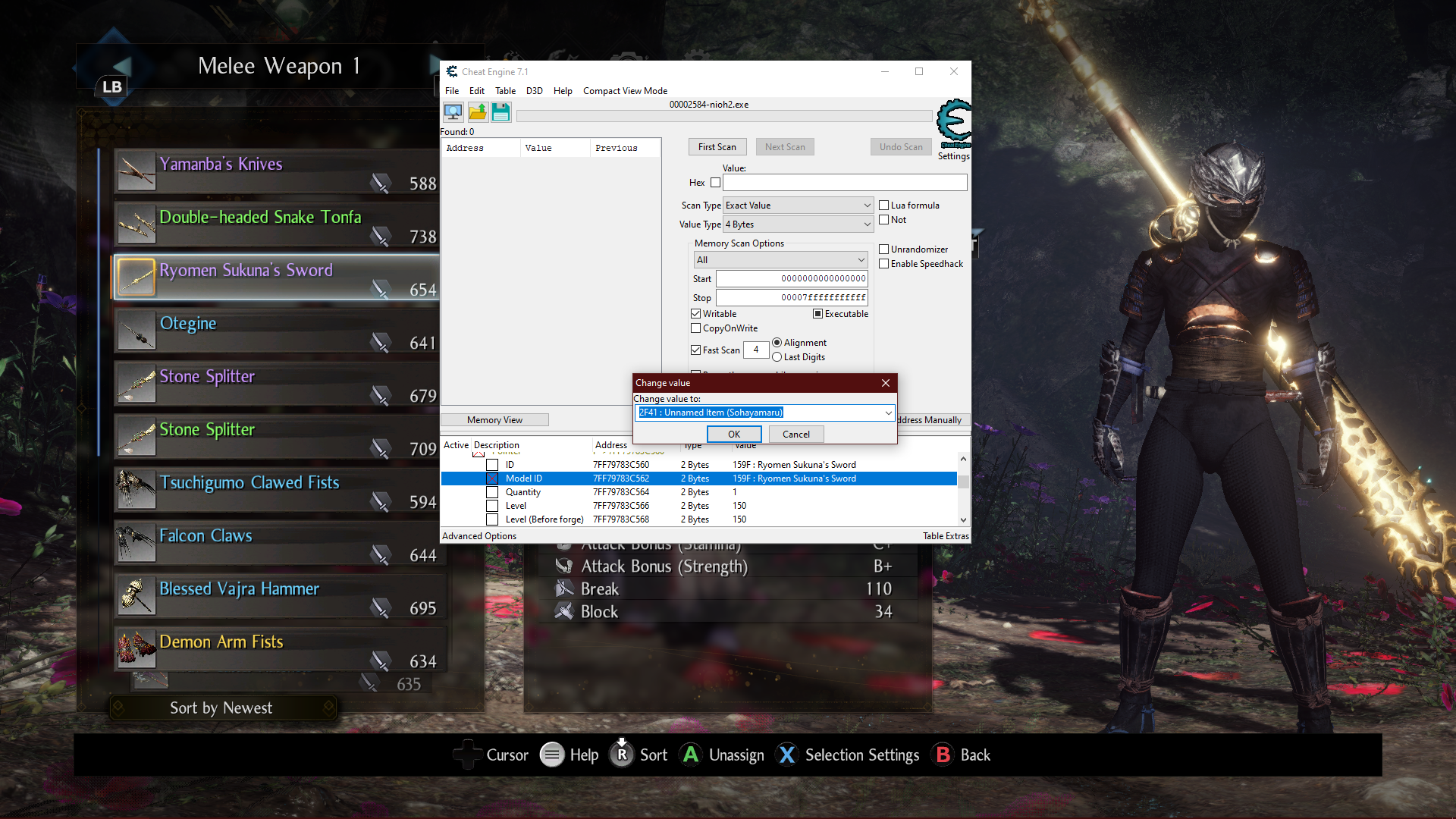The width and height of the screenshot is (1456, 819).
Task: Select Tsuchigumo Clawed Fists weapon icon
Action: (x=136, y=490)
